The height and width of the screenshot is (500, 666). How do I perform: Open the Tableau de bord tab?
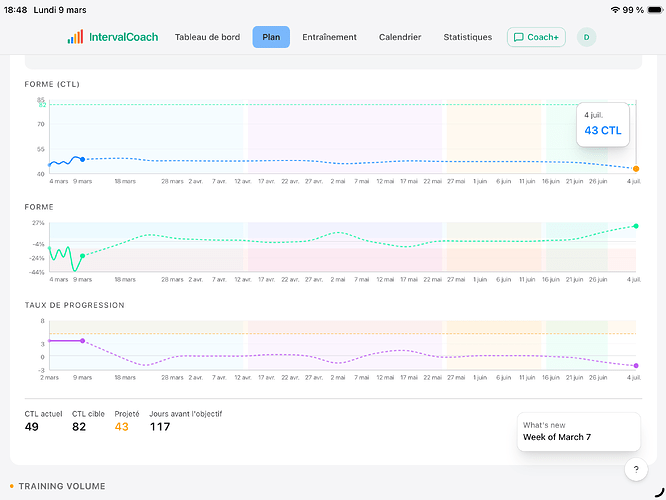coord(207,37)
